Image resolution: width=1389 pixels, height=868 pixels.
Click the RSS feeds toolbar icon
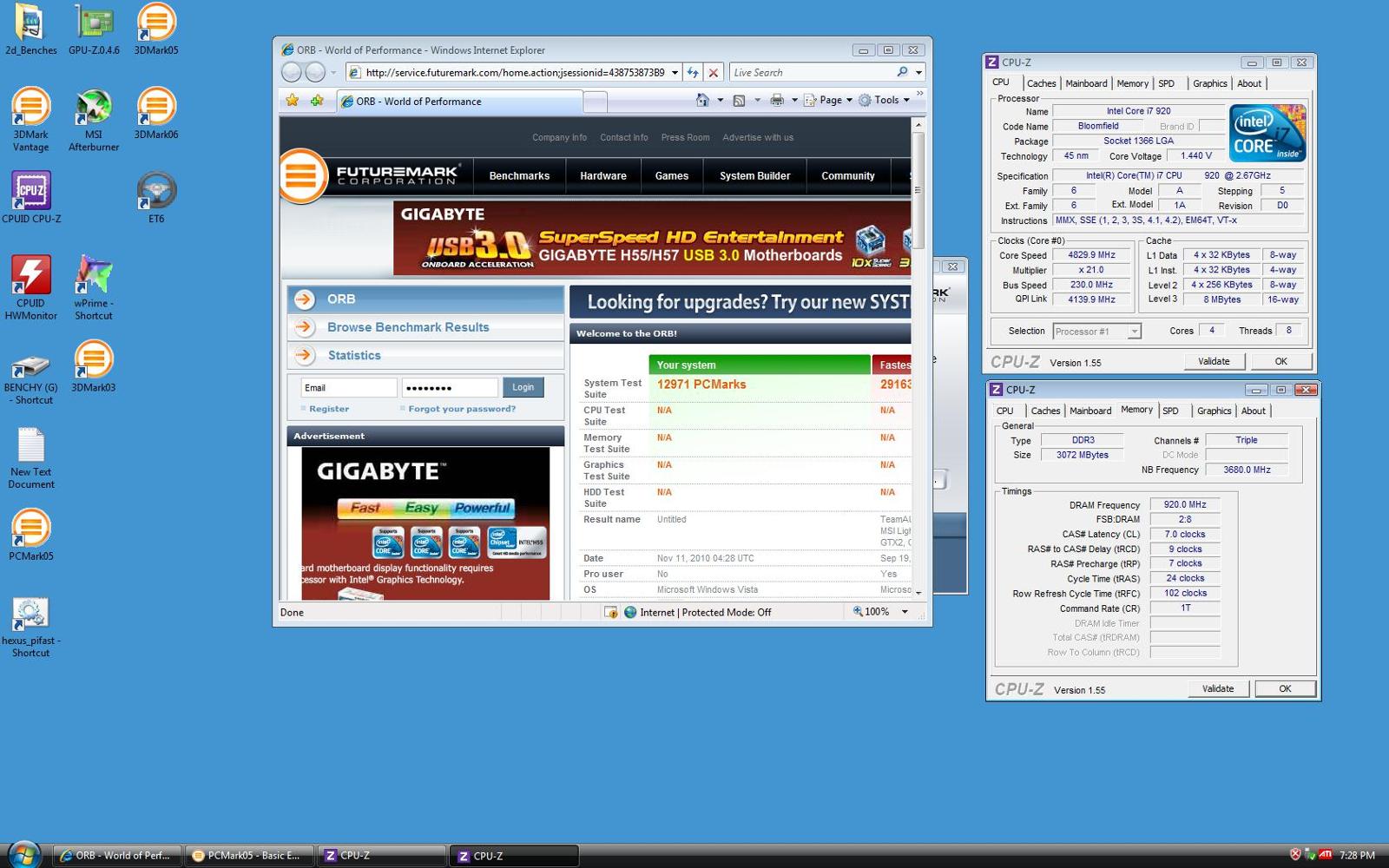click(x=739, y=100)
